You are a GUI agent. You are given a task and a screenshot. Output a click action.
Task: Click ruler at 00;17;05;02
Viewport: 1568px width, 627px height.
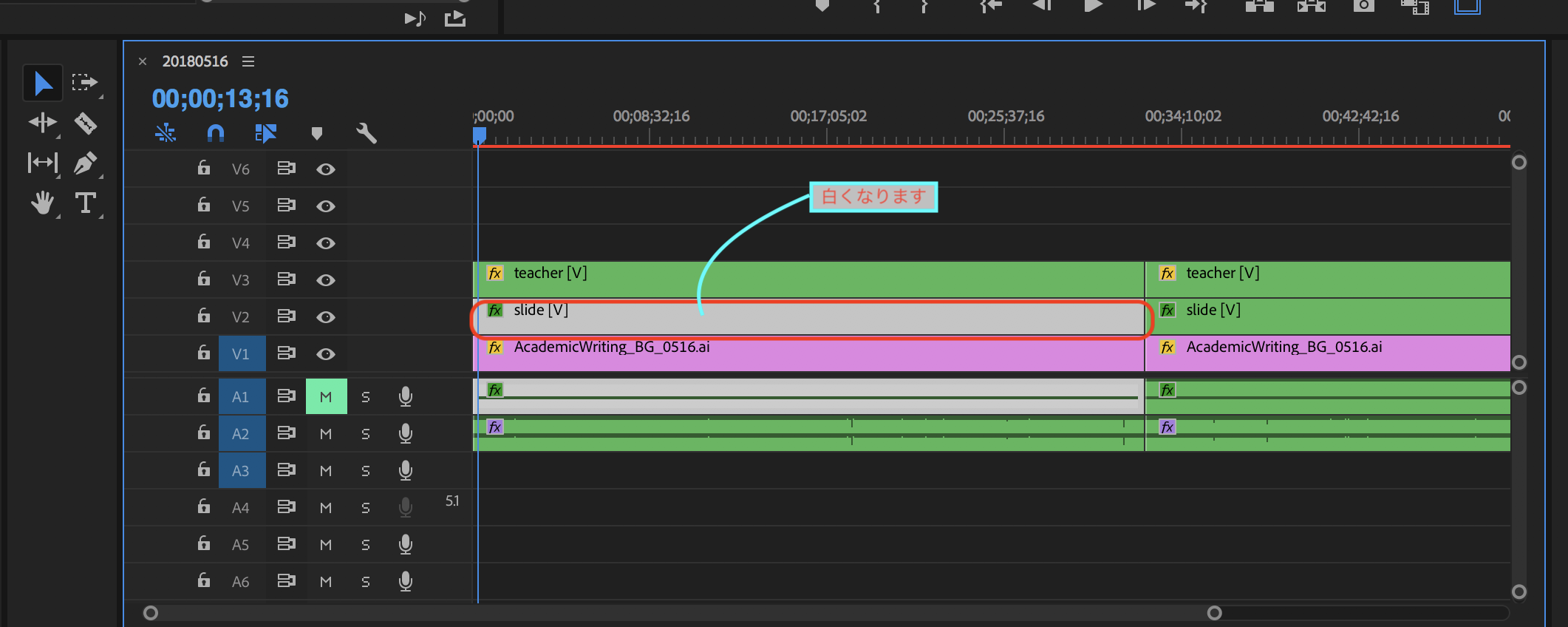(x=828, y=116)
